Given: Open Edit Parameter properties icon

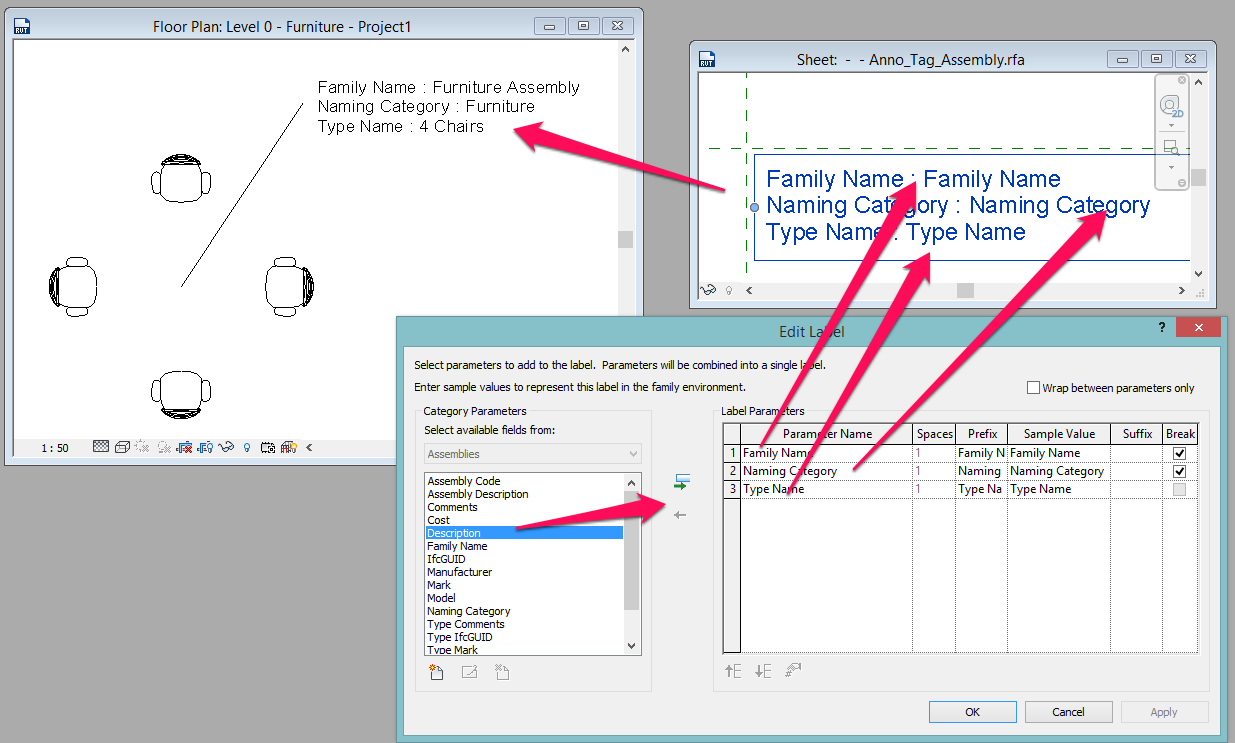Looking at the screenshot, I should pyautogui.click(x=470, y=672).
